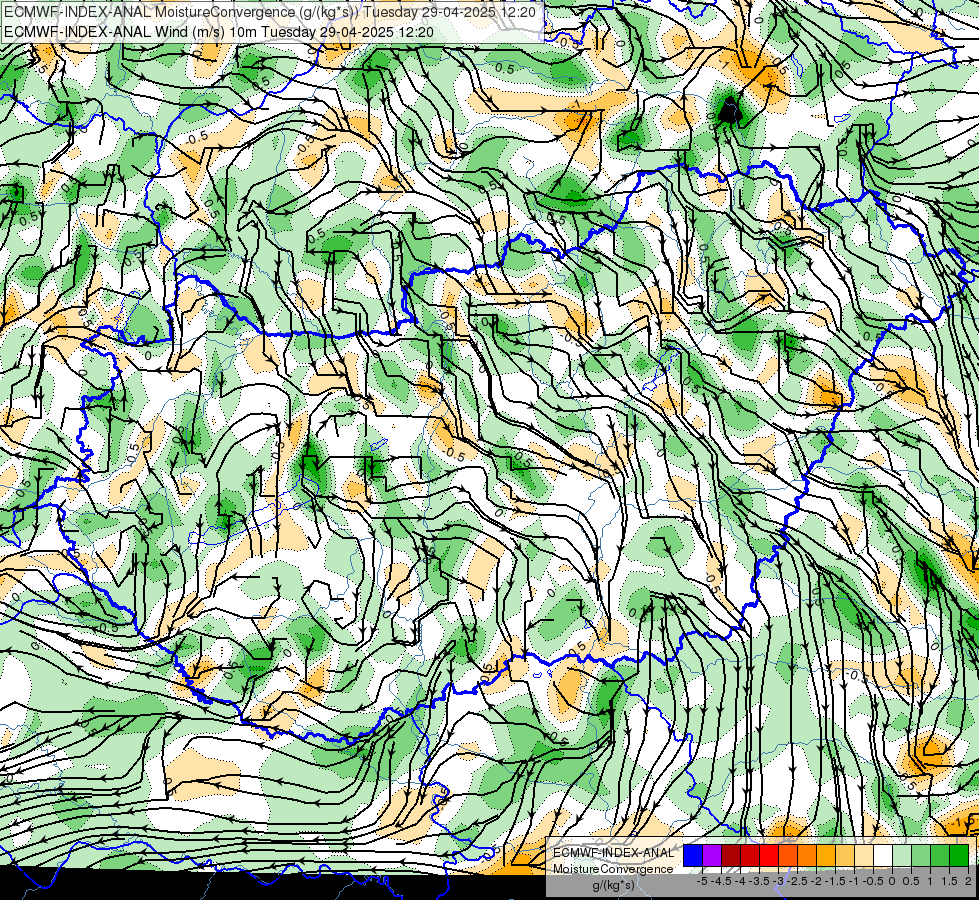
Task: Click 'MoistureConvergence' label in the legend box
Action: pyautogui.click(x=613, y=869)
